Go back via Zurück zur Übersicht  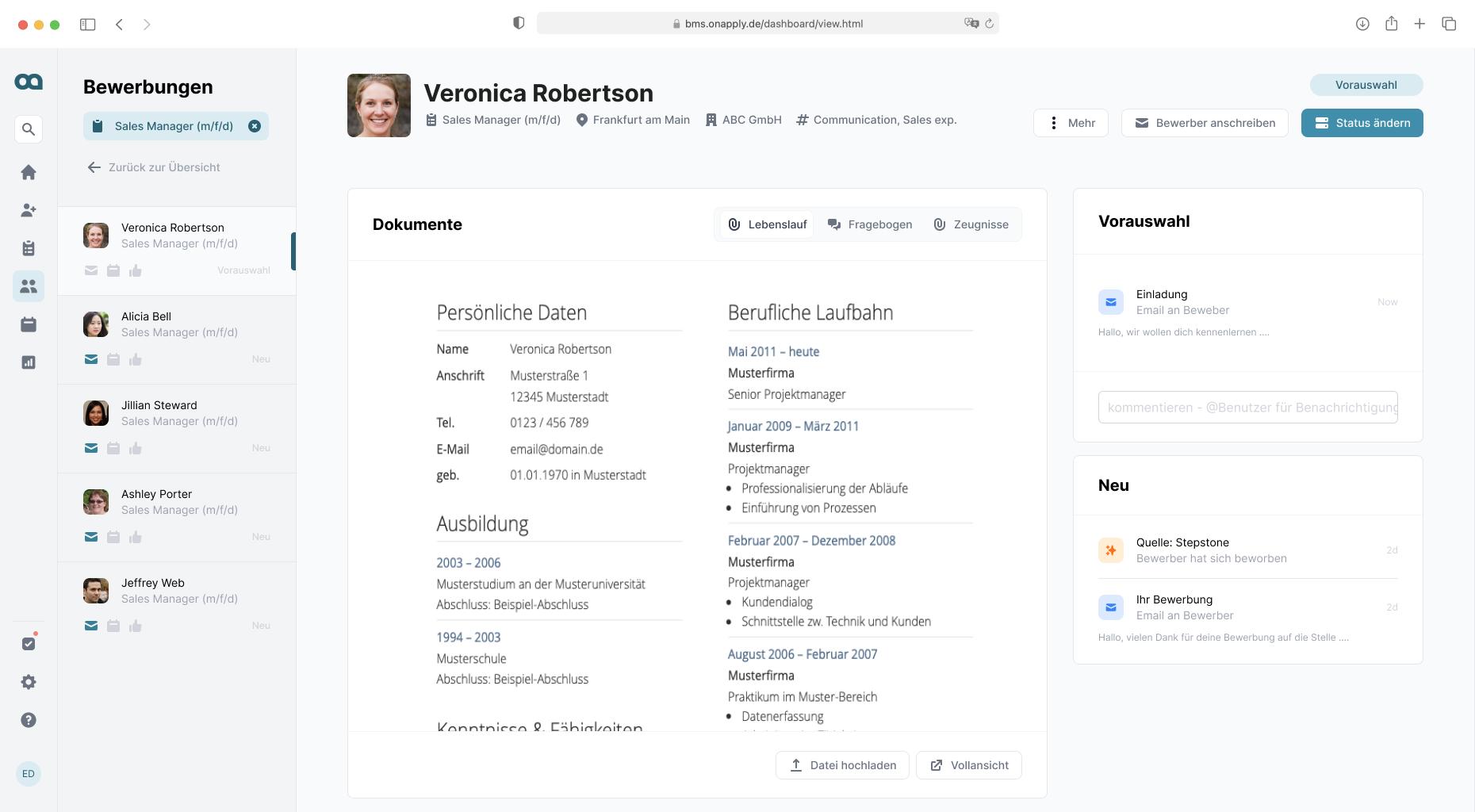point(154,167)
